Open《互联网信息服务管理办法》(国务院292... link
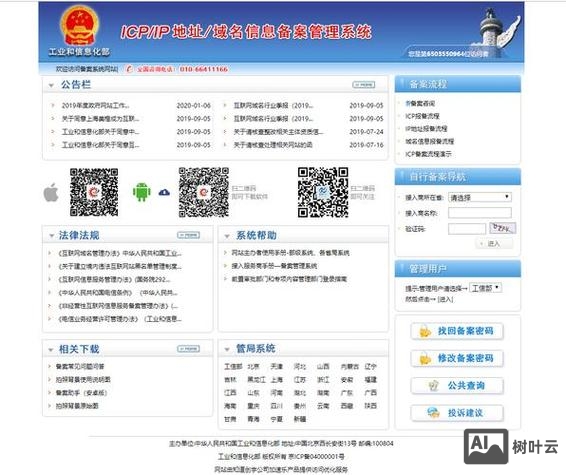 pyautogui.click(x=114, y=280)
